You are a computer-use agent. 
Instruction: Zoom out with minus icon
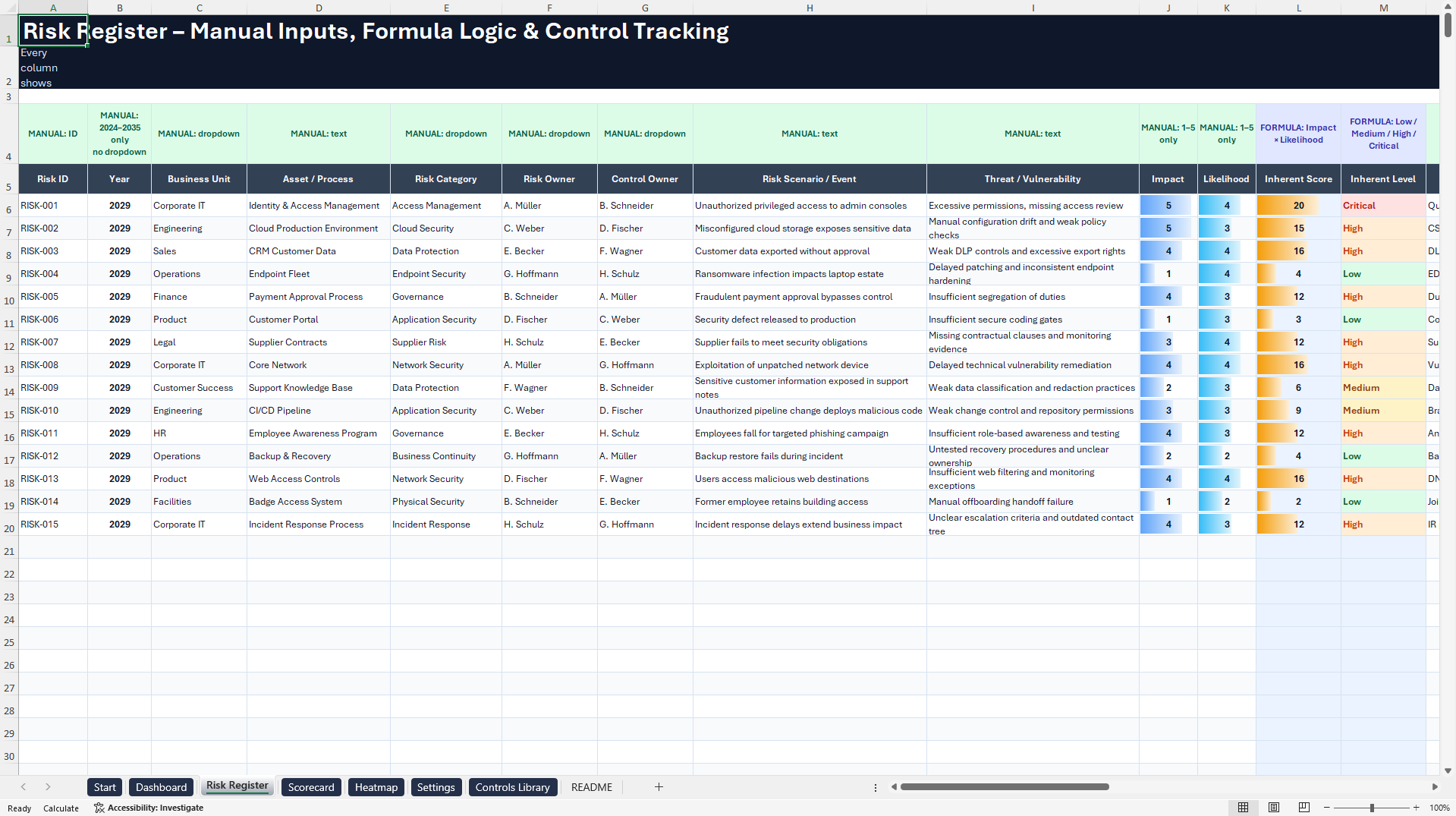pyautogui.click(x=1327, y=808)
